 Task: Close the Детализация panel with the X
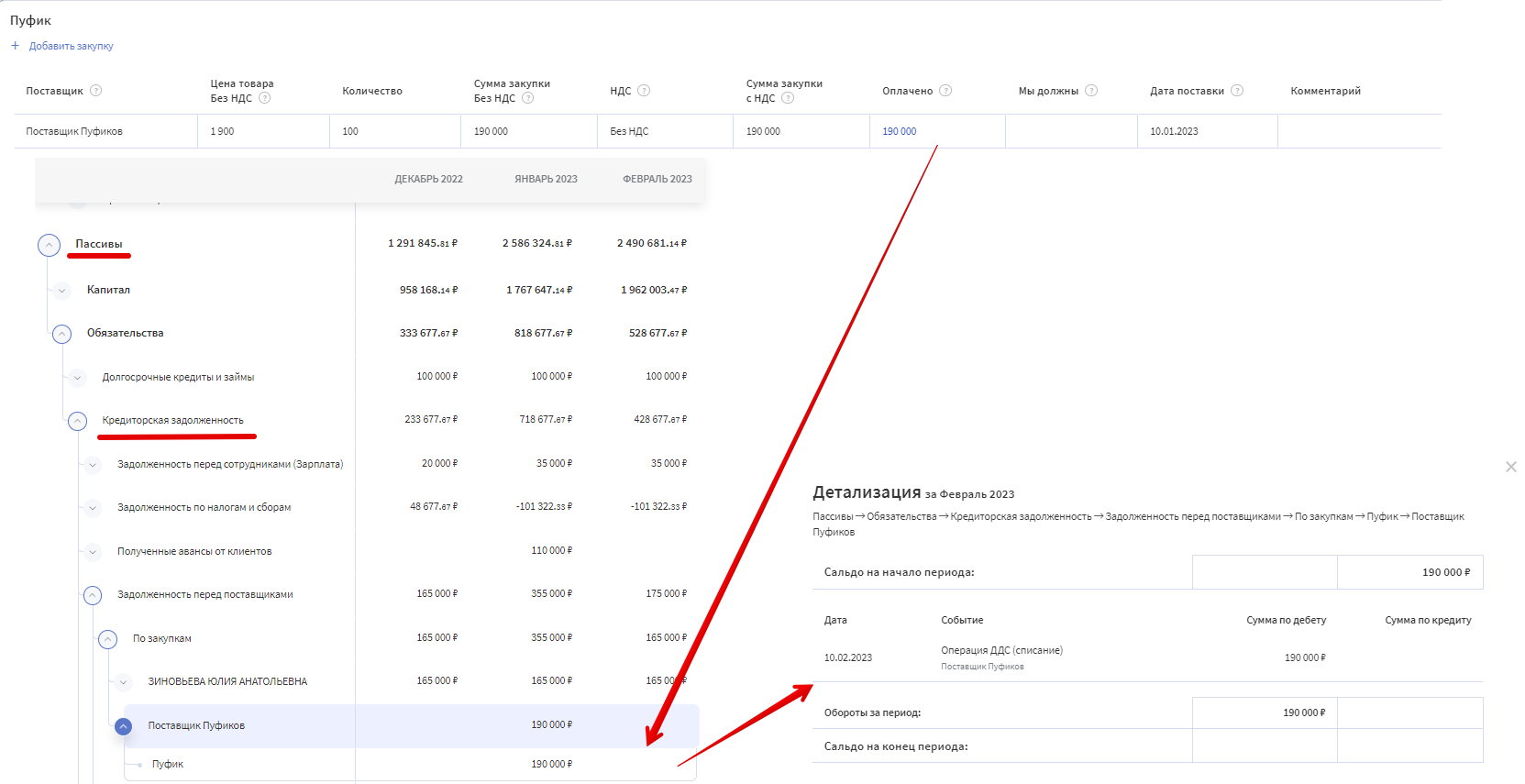point(1511,467)
